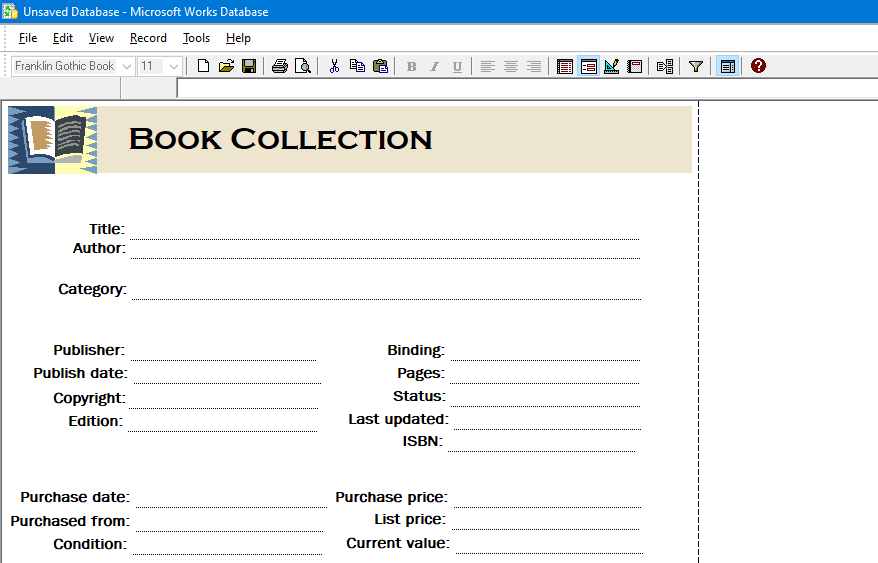Expand the font size dropdown
Image resolution: width=878 pixels, height=563 pixels.
[174, 66]
